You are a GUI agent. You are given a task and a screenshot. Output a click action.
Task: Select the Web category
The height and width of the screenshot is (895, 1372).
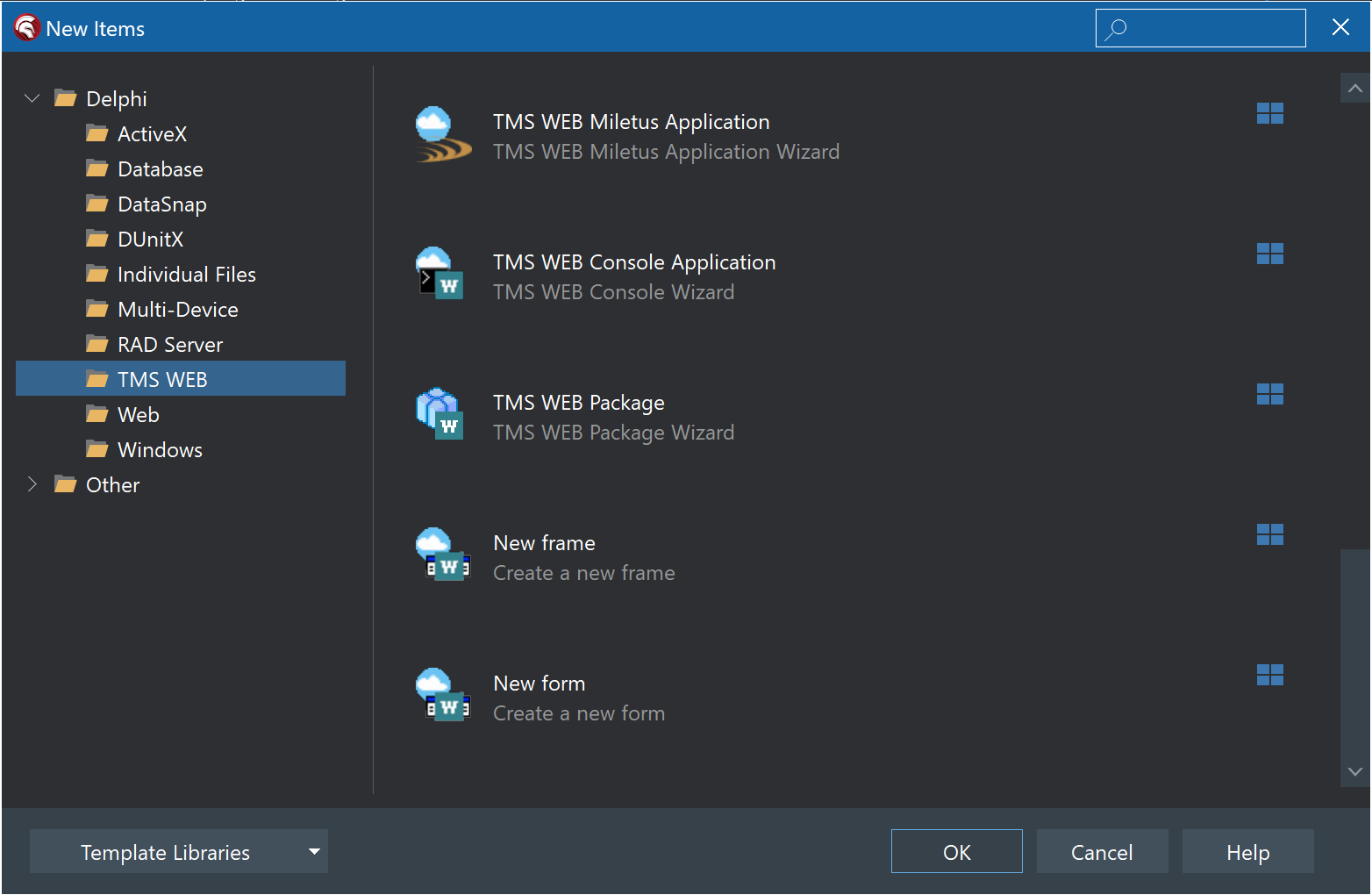(138, 414)
